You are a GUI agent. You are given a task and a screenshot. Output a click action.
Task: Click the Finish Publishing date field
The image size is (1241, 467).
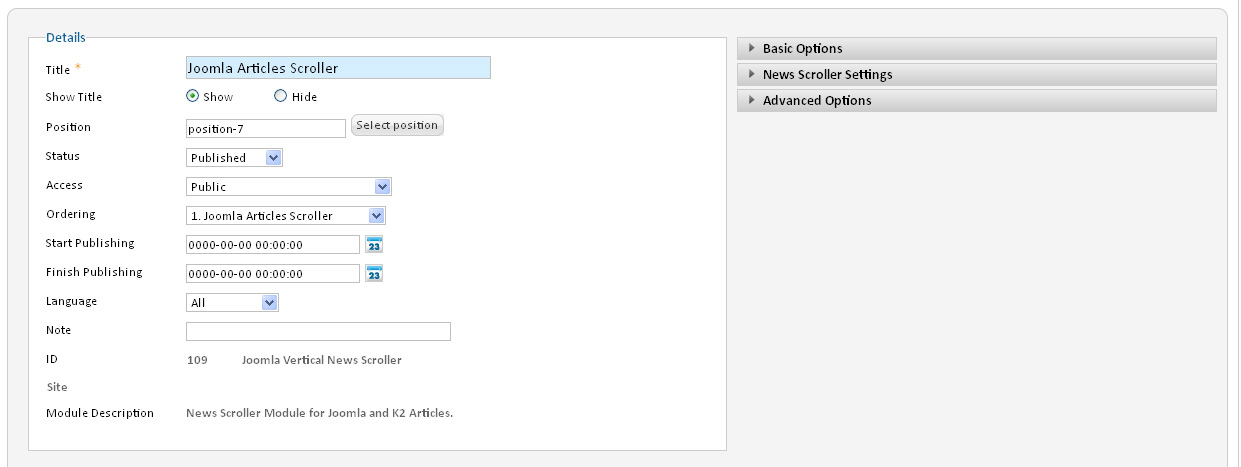(273, 274)
